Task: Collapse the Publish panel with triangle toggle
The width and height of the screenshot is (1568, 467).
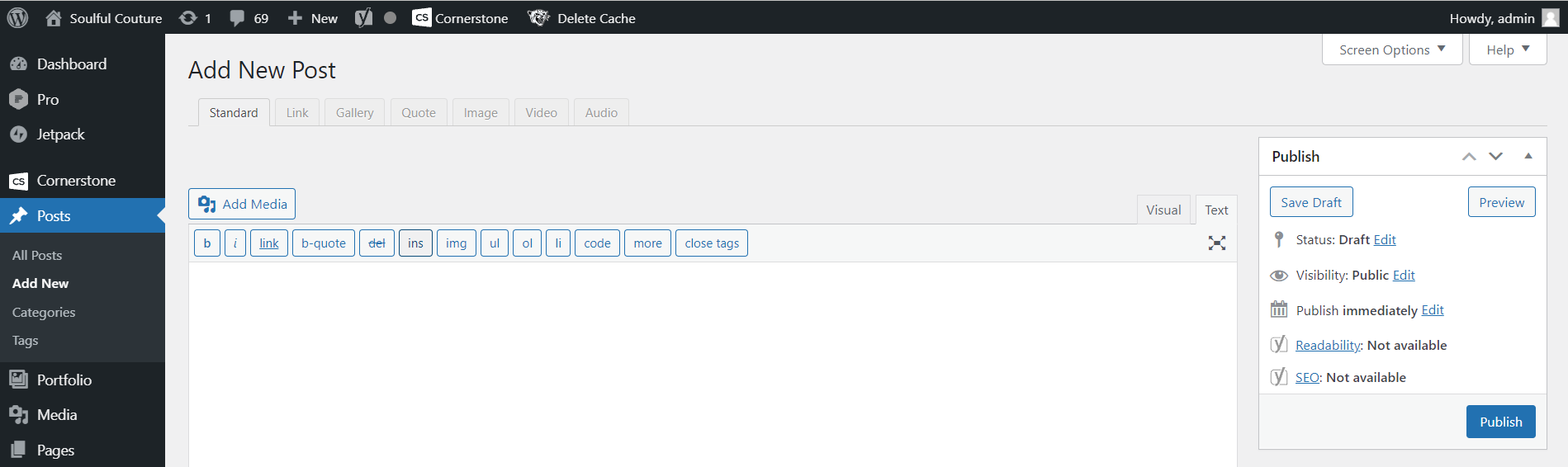Action: (x=1528, y=156)
